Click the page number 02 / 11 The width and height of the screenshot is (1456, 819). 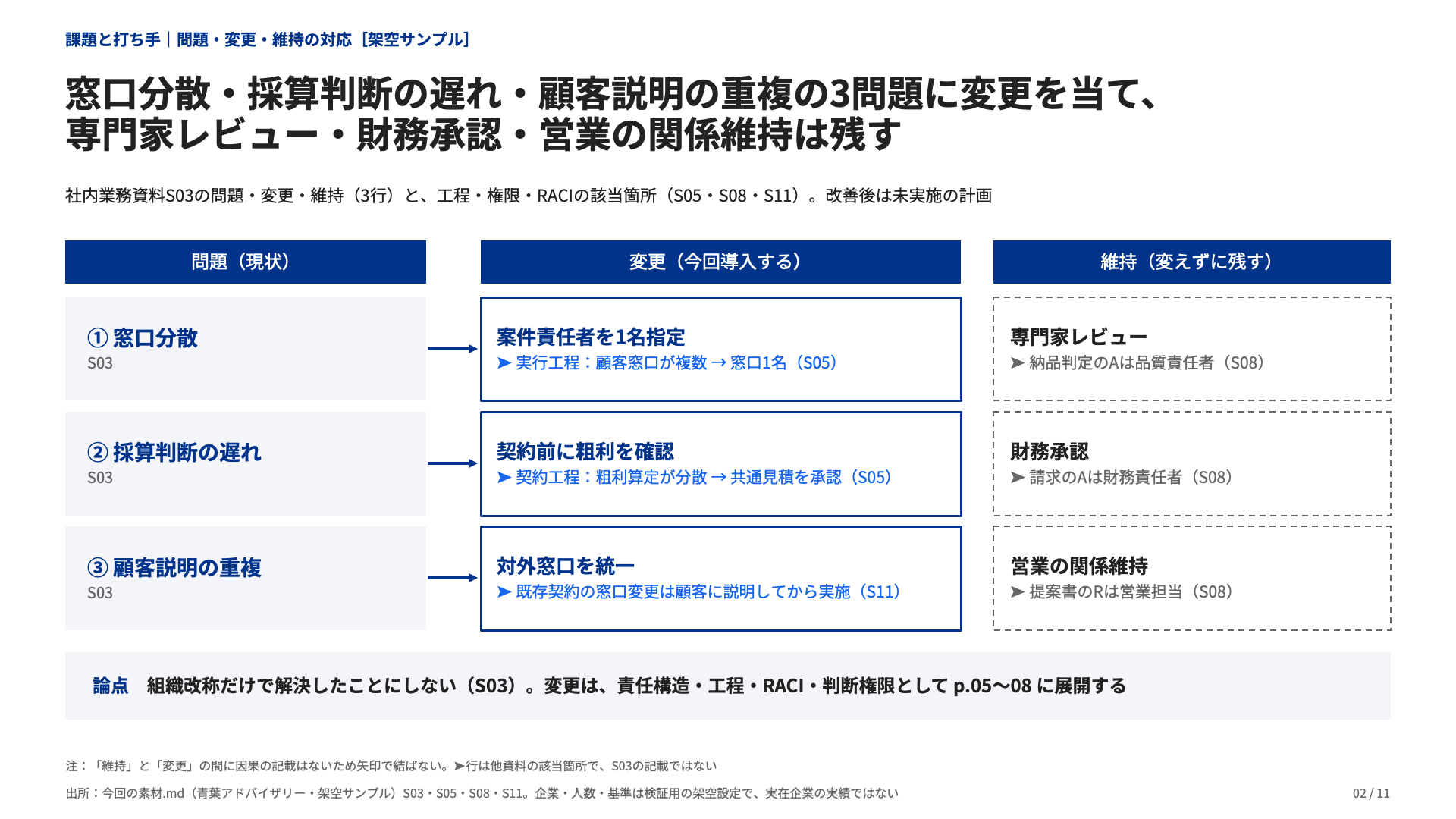pos(1371,793)
